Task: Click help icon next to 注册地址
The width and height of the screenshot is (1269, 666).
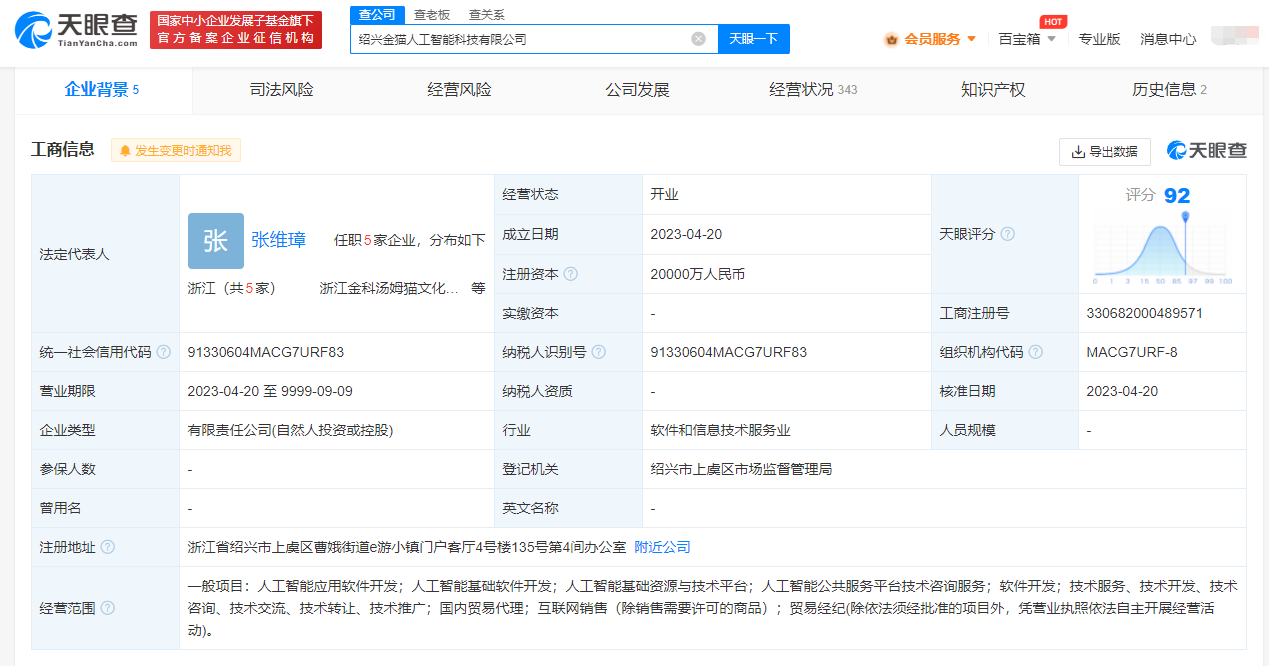Action: [107, 547]
